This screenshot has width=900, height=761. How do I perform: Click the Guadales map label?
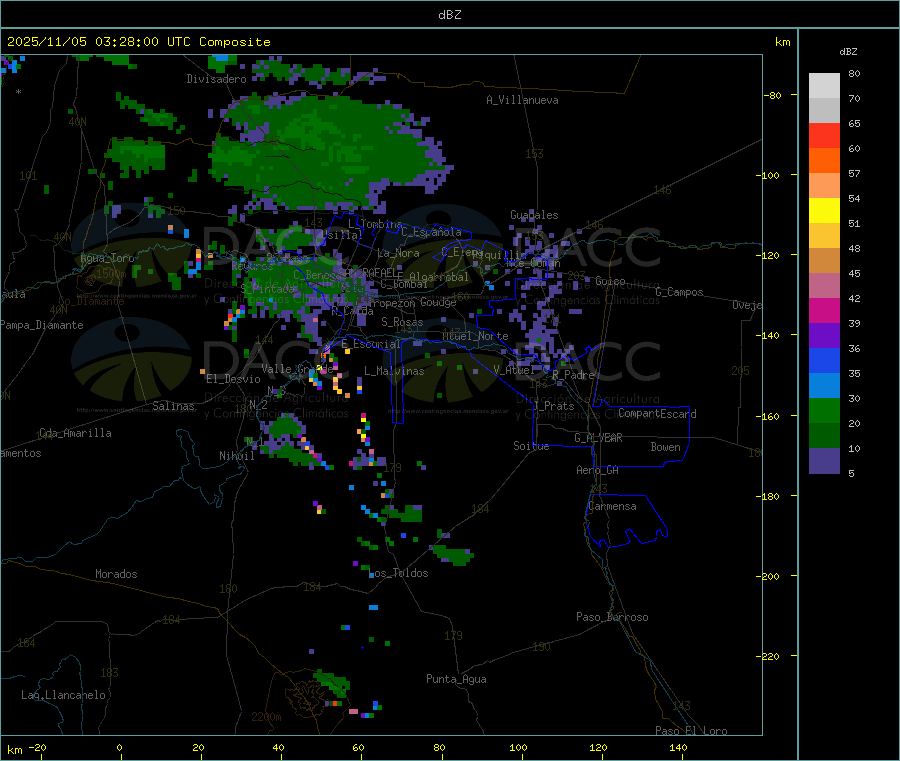coord(534,215)
